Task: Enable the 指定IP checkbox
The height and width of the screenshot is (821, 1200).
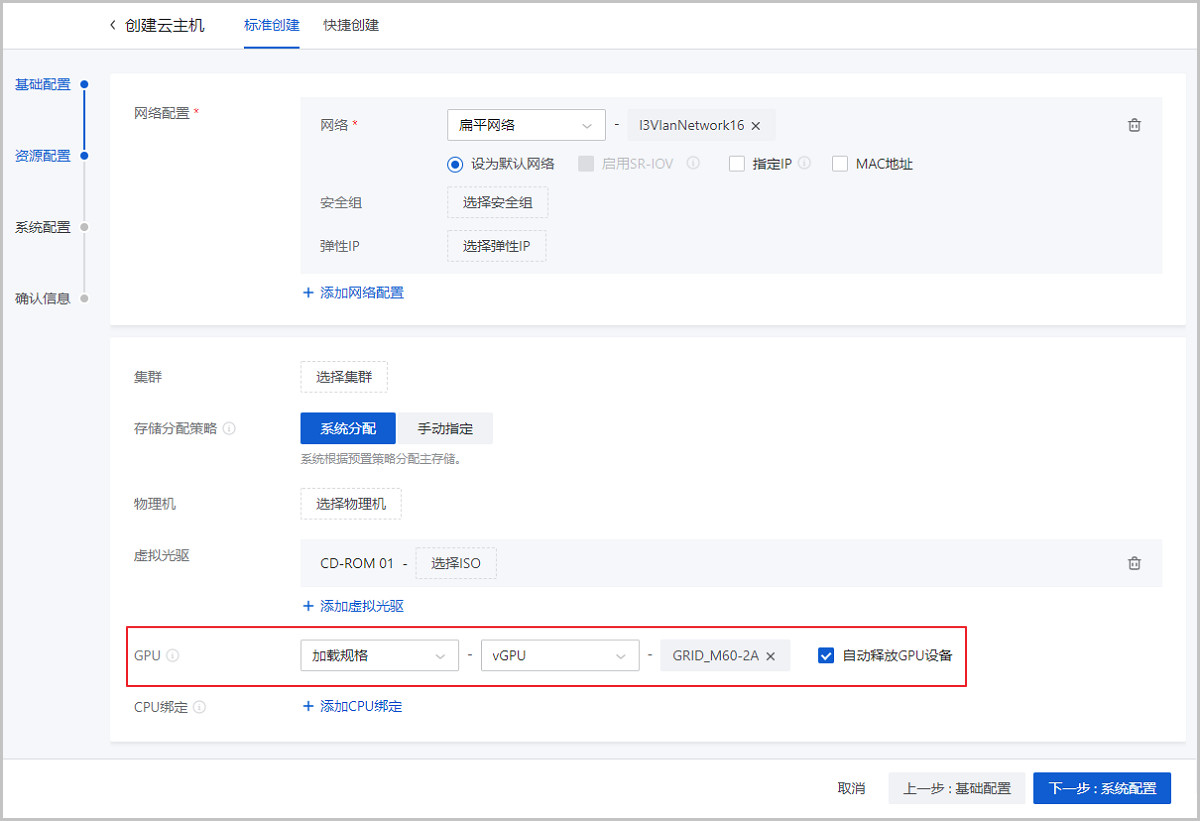Action: click(x=737, y=164)
